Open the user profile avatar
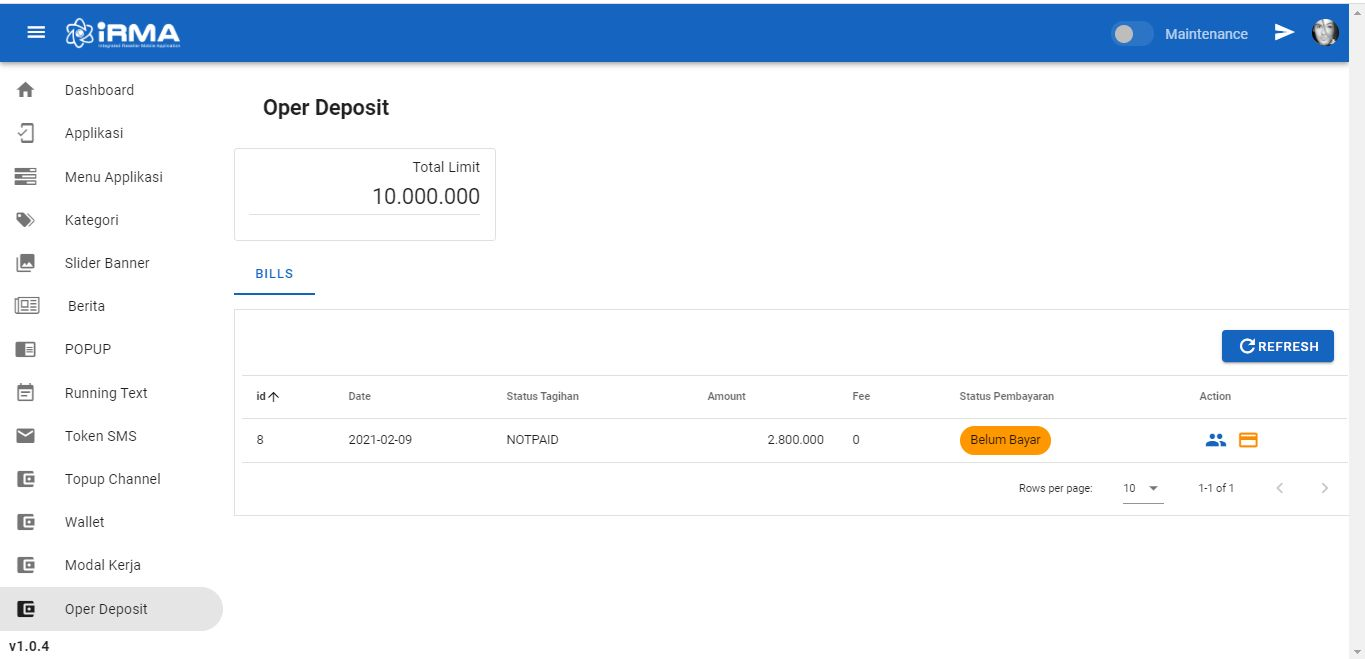 click(x=1325, y=33)
